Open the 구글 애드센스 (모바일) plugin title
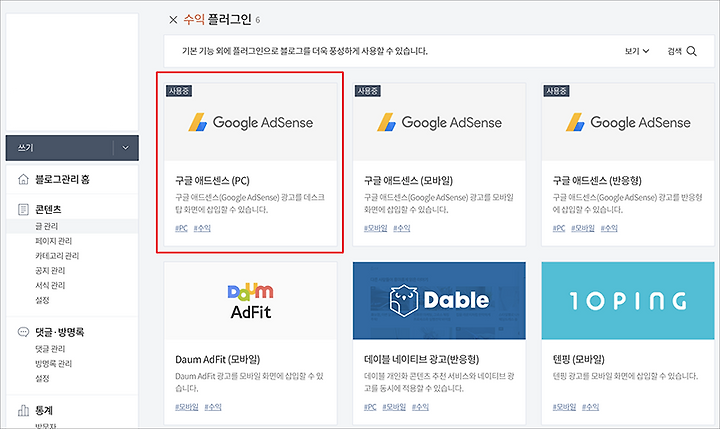 [408, 181]
